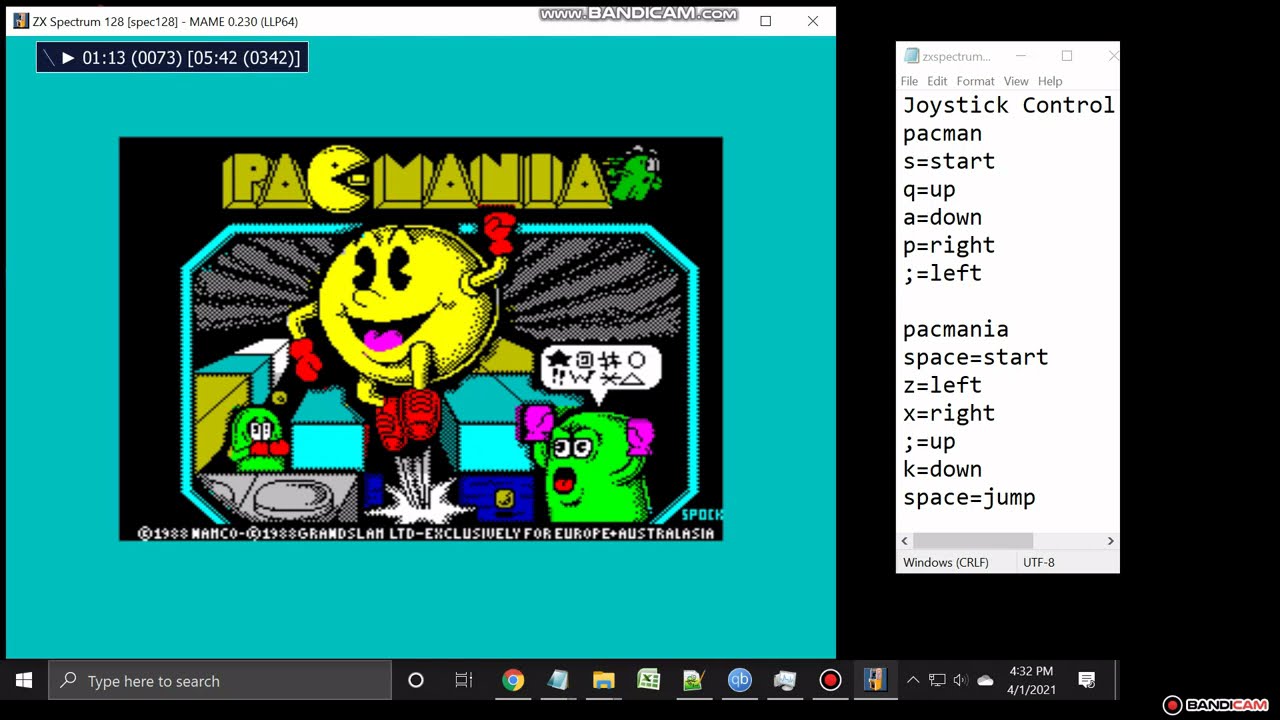
Task: Open the Format menu in Notepad
Action: click(x=975, y=81)
